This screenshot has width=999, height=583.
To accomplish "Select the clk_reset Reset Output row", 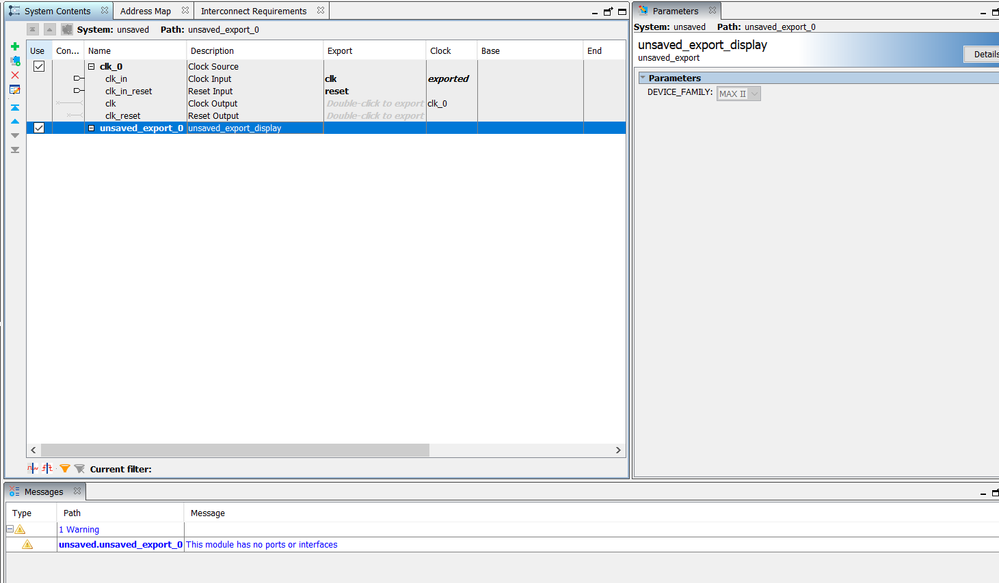I will pyautogui.click(x=326, y=115).
